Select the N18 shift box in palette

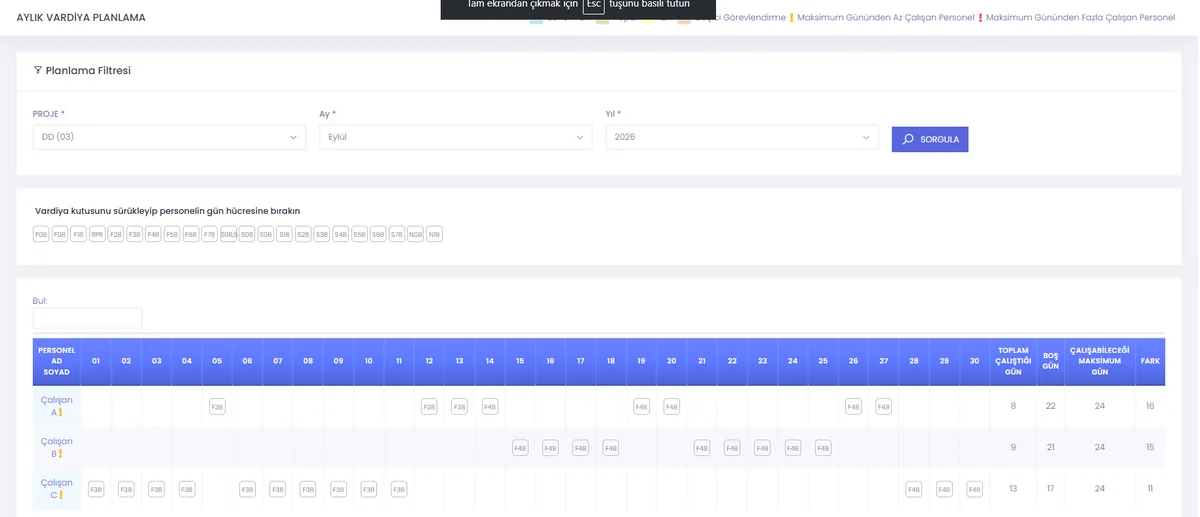pyautogui.click(x=434, y=234)
